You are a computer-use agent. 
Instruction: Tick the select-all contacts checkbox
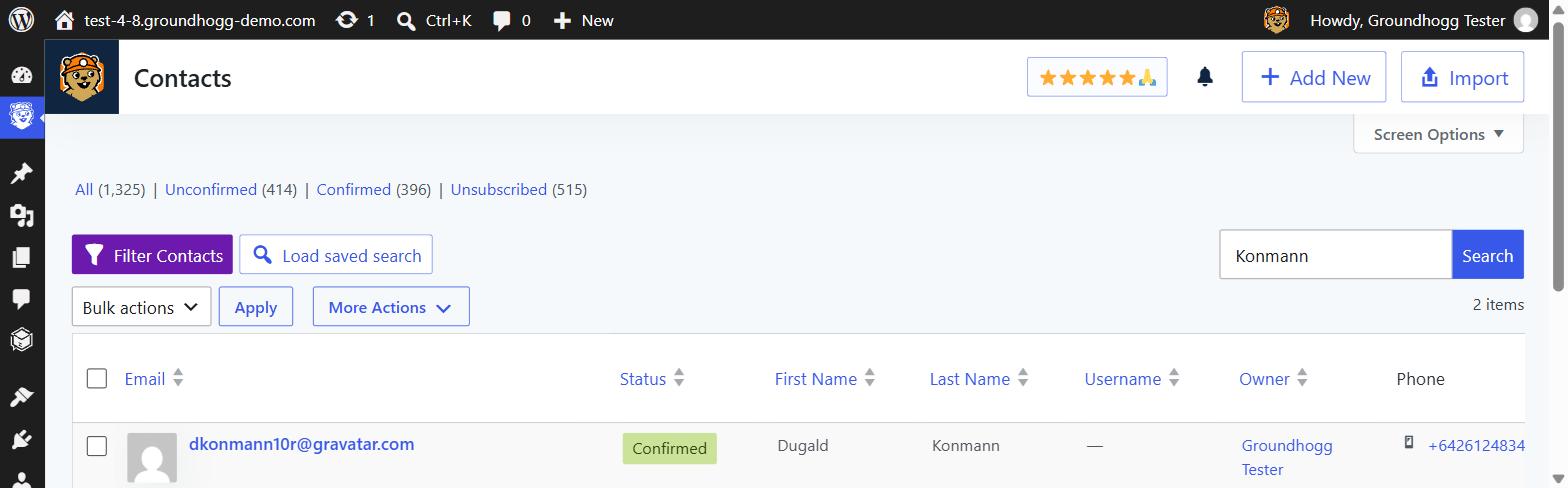click(x=97, y=378)
